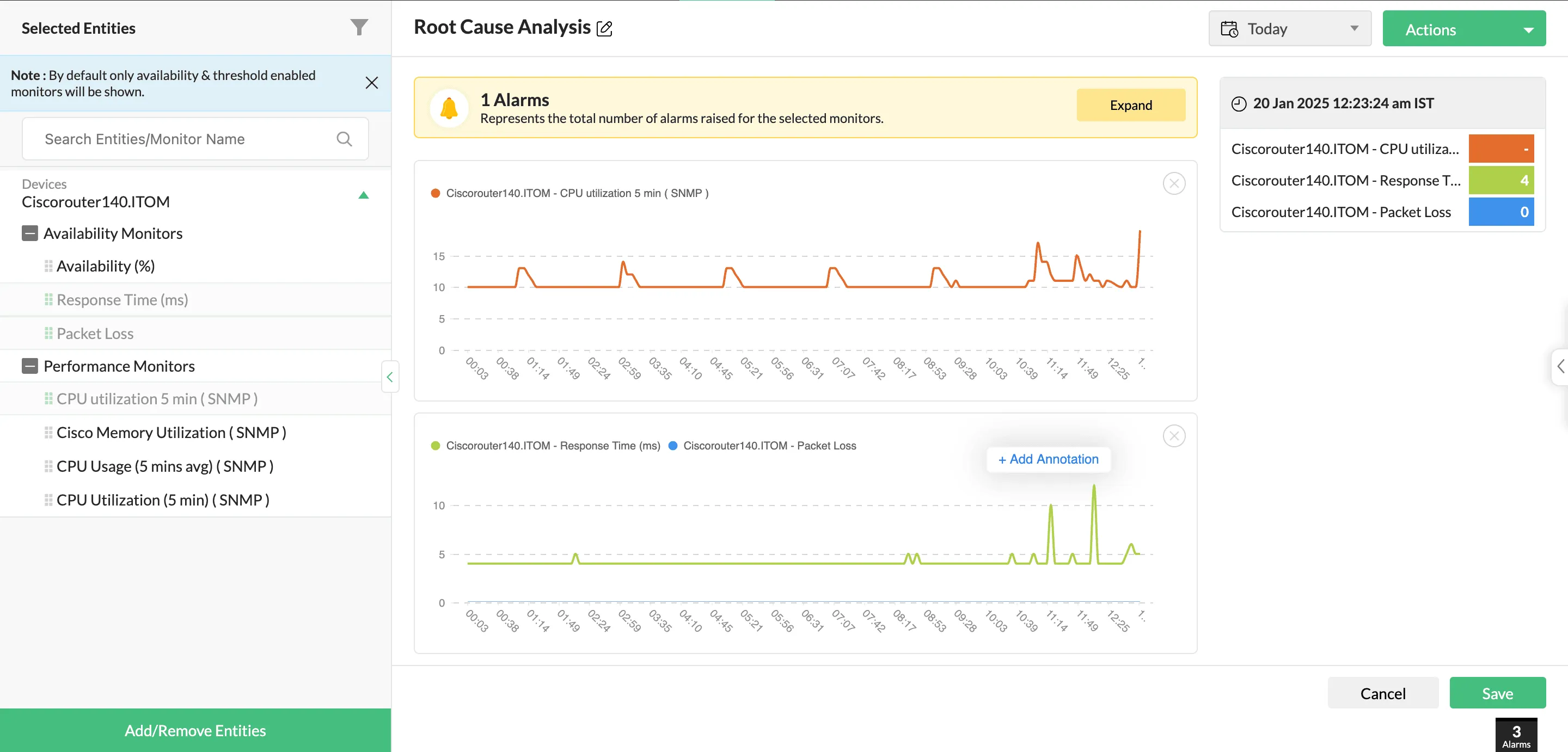
Task: Click the calendar icon in the date selector
Action: pyautogui.click(x=1229, y=28)
